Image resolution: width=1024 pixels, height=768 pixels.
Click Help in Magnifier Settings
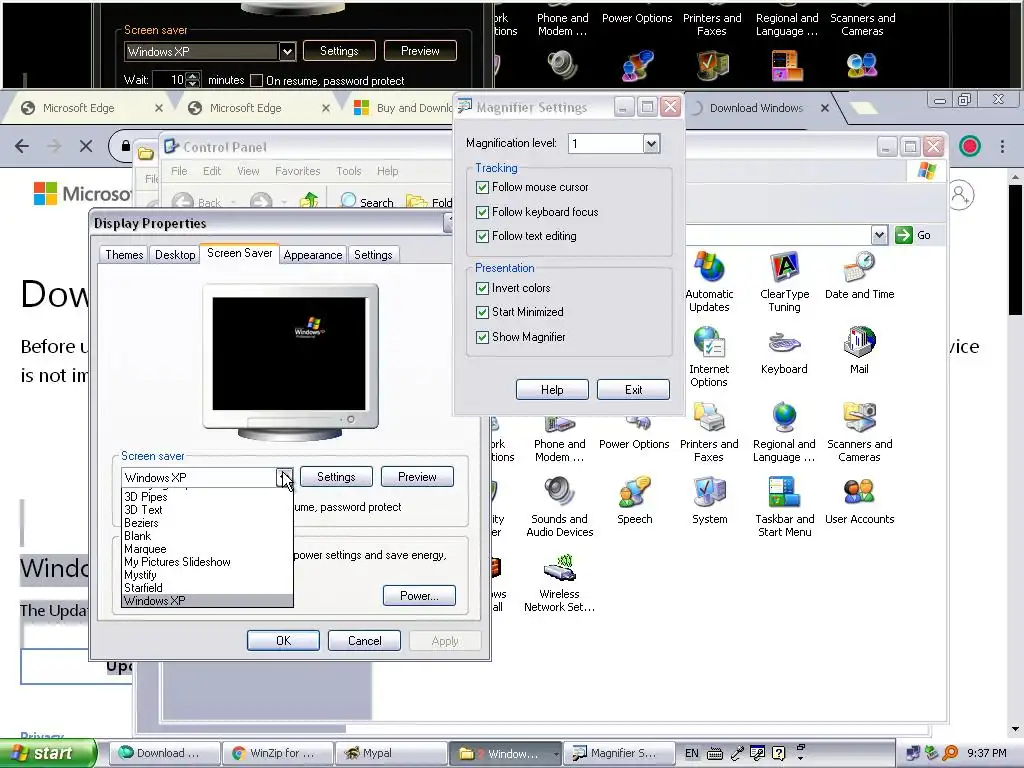click(x=552, y=390)
